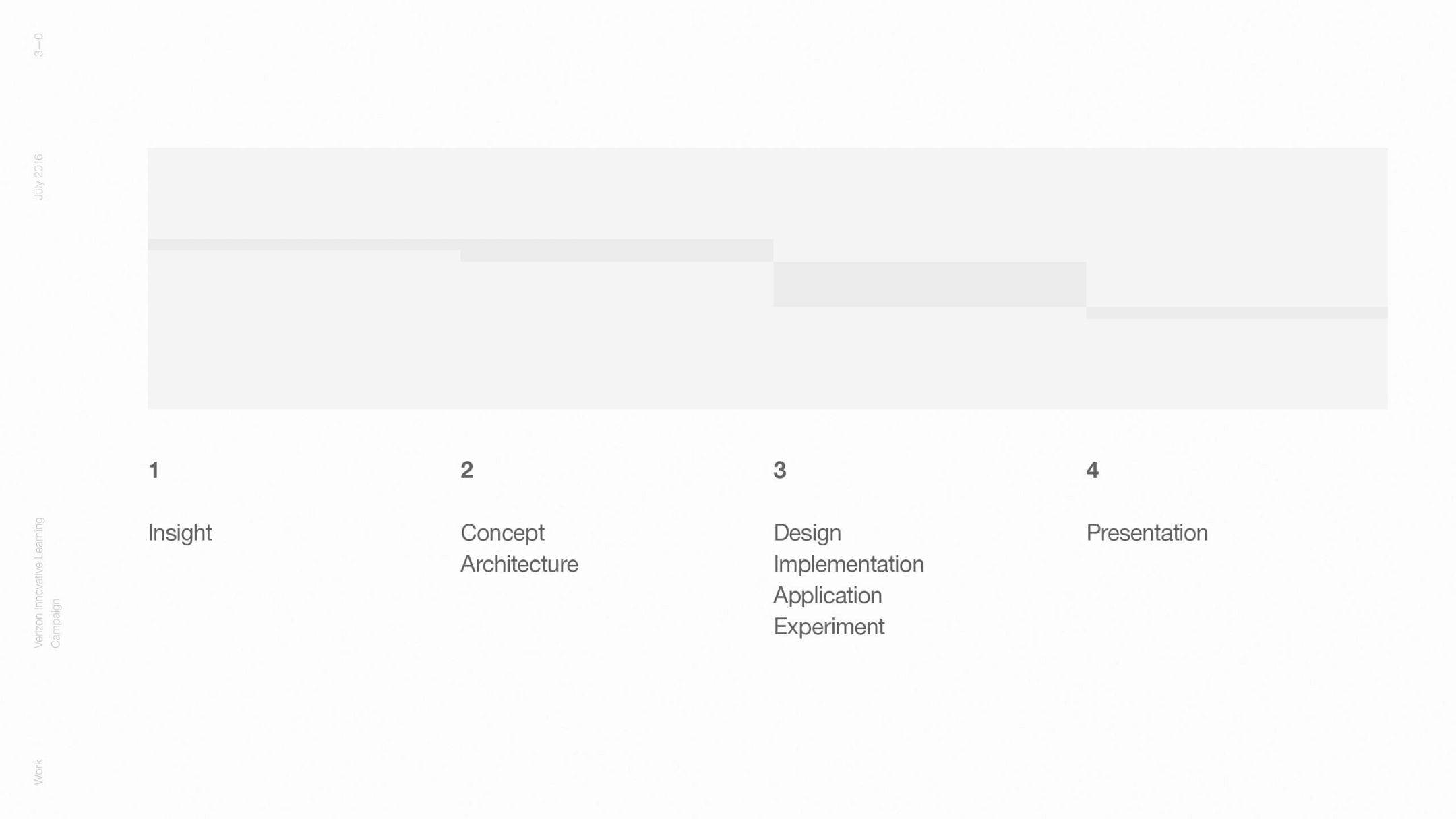1456x819 pixels.
Task: Open the "Presentation" phase label
Action: [1147, 533]
